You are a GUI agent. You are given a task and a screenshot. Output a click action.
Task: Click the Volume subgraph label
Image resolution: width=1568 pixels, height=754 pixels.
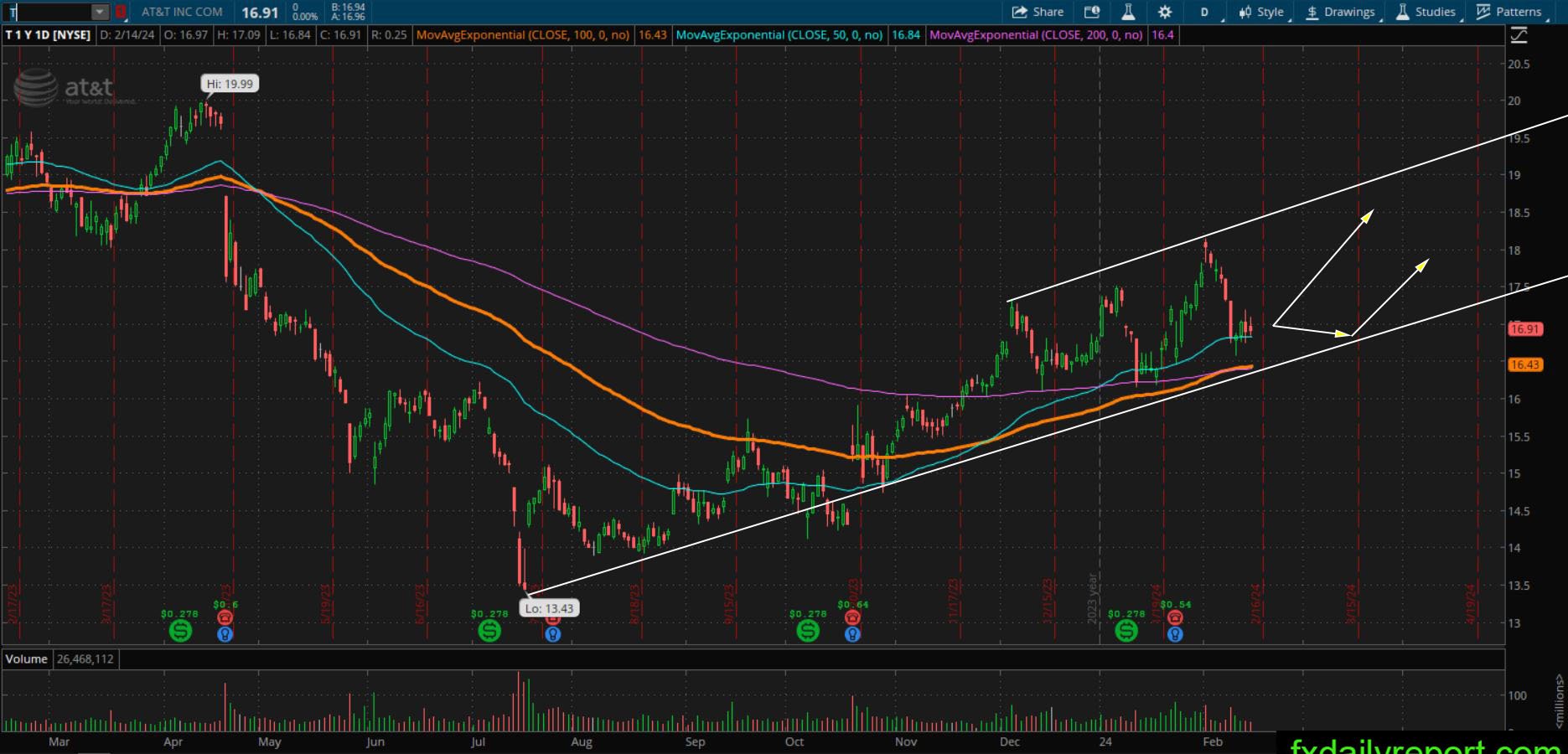click(27, 659)
